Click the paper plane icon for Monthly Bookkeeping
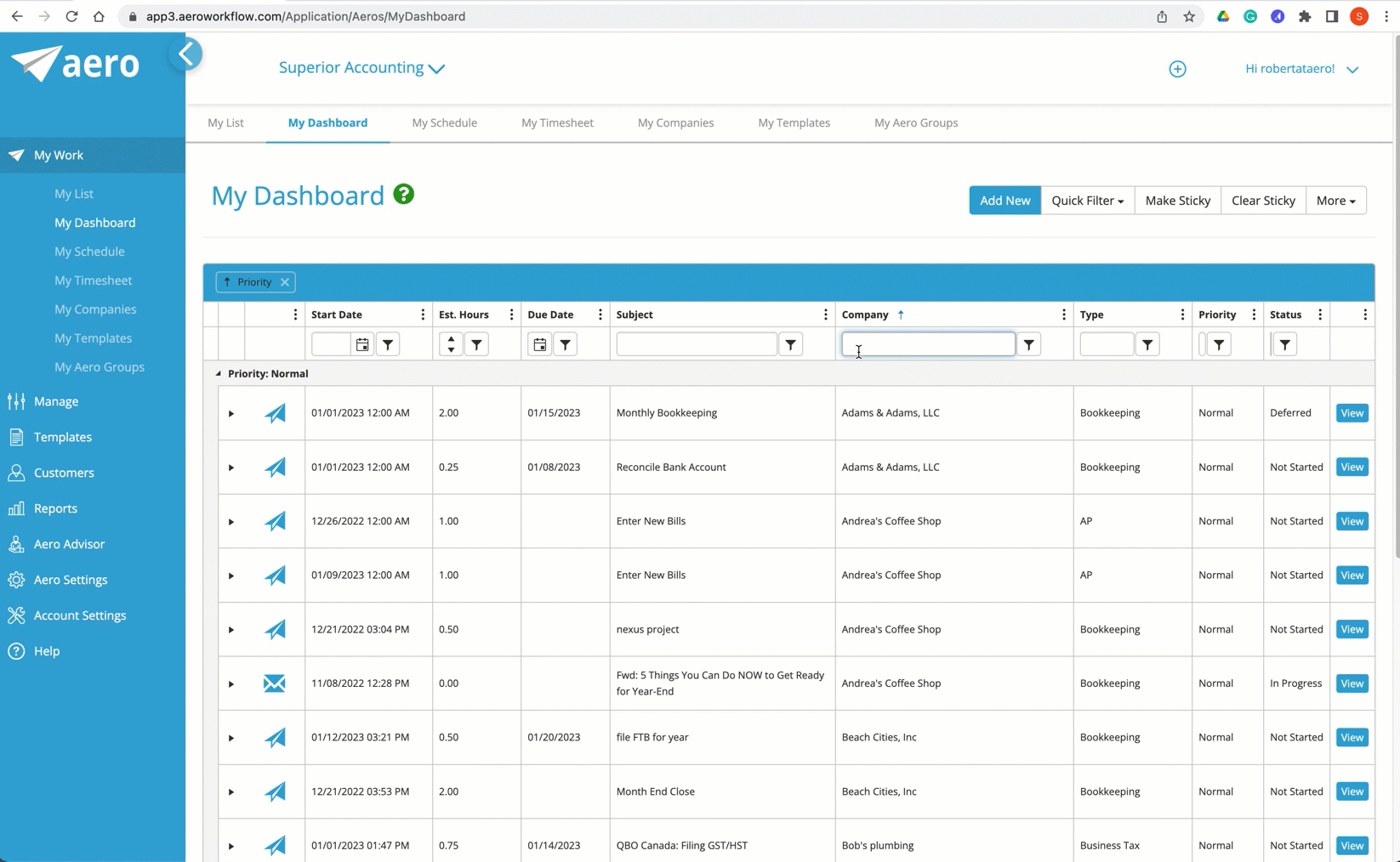1400x862 pixels. pos(275,413)
